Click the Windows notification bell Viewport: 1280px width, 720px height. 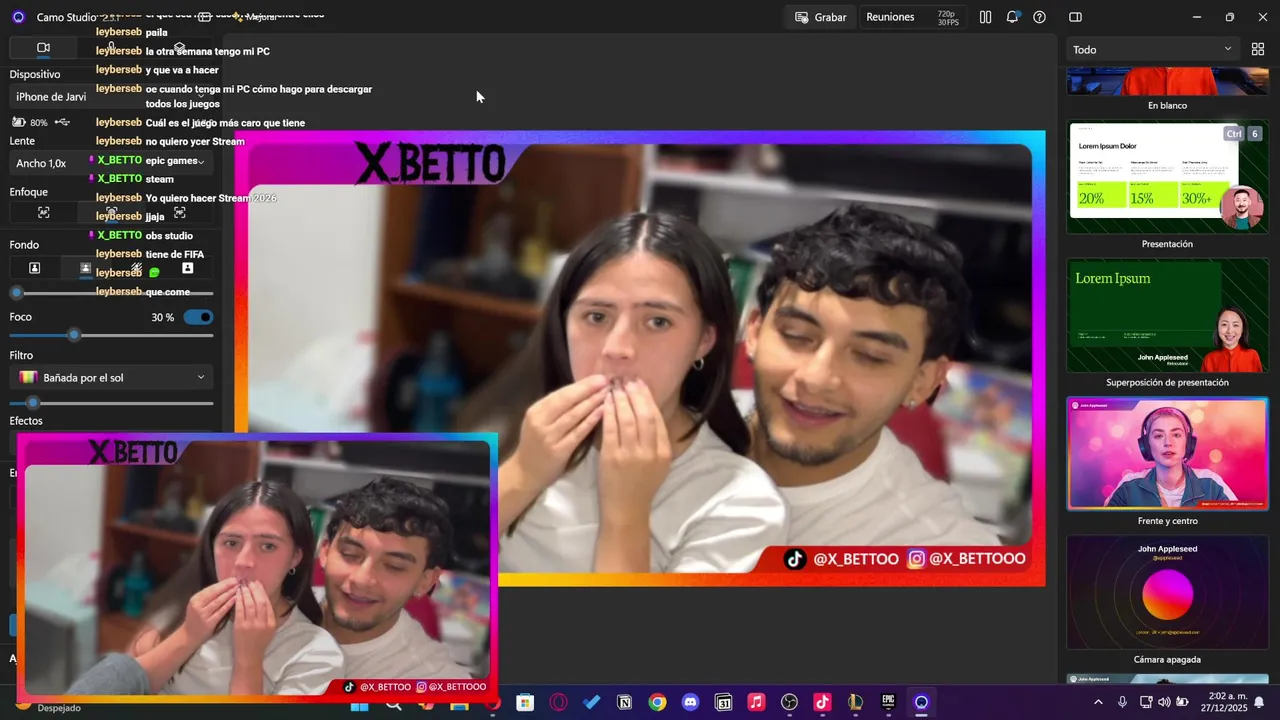(1259, 702)
